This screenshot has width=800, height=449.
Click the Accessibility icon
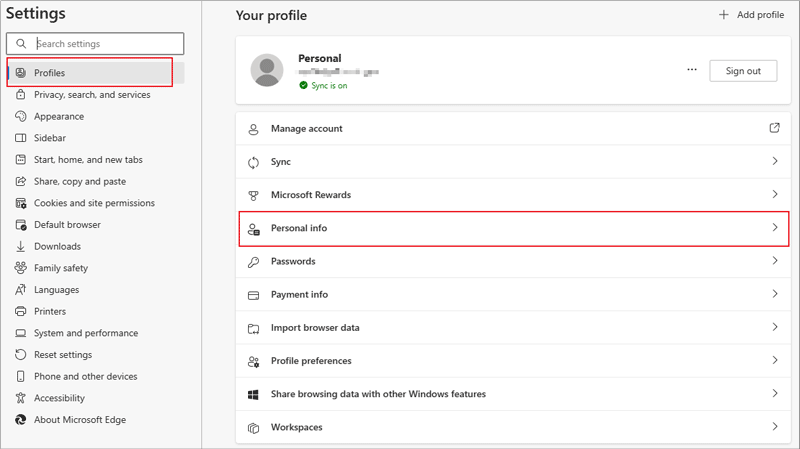click(x=20, y=398)
